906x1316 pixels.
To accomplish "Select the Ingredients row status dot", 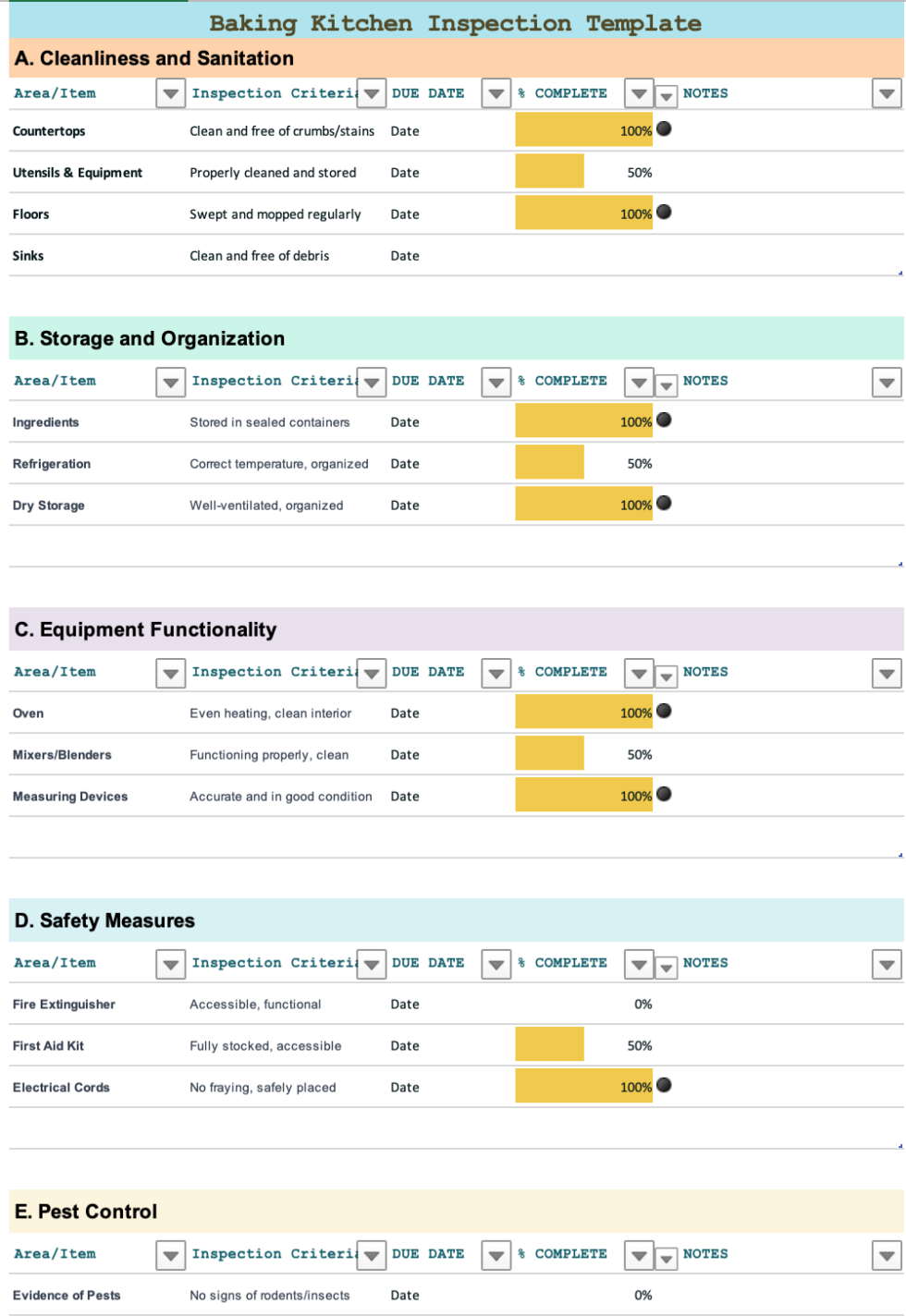I will [664, 420].
